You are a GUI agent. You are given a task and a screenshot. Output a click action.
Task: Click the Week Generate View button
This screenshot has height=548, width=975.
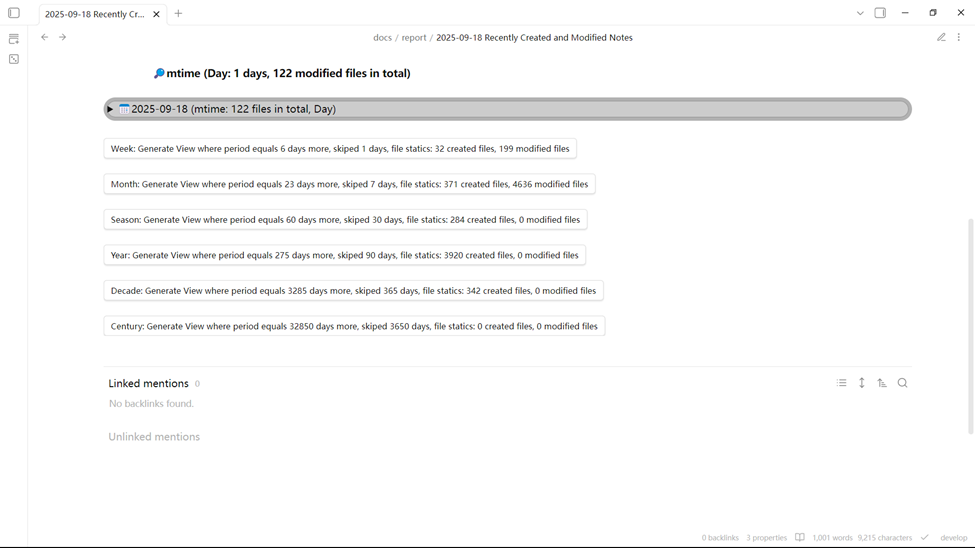(x=340, y=149)
